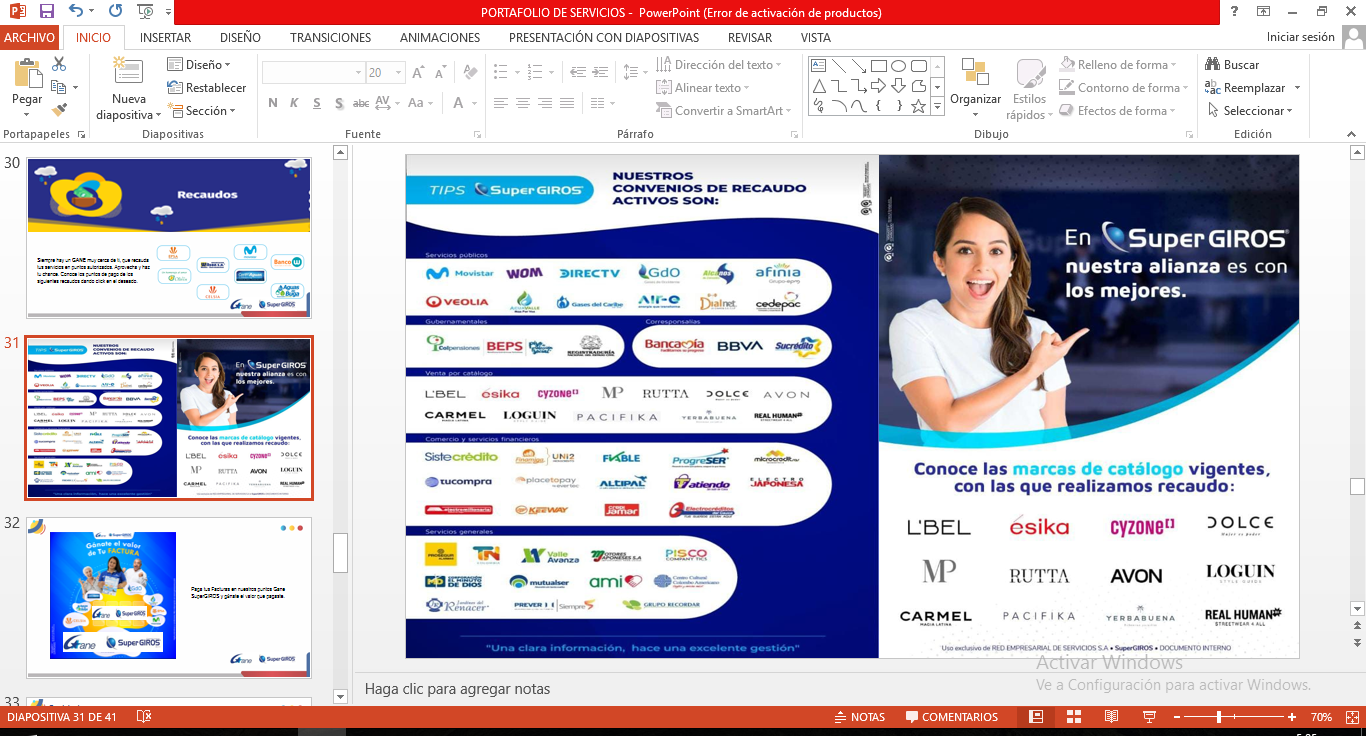Viewport: 1366px width, 736px height.
Task: Switch to the REVISAR tab
Action: (750, 38)
